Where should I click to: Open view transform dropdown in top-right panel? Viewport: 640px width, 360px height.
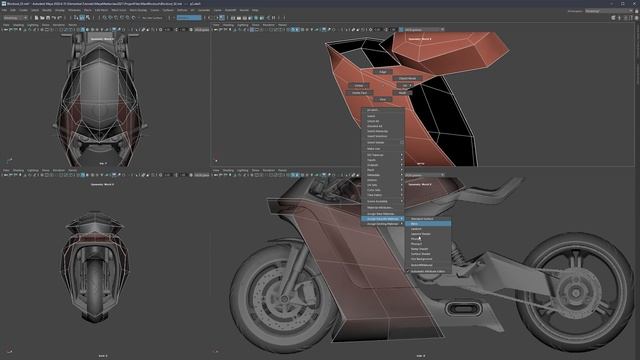(x=424, y=29)
